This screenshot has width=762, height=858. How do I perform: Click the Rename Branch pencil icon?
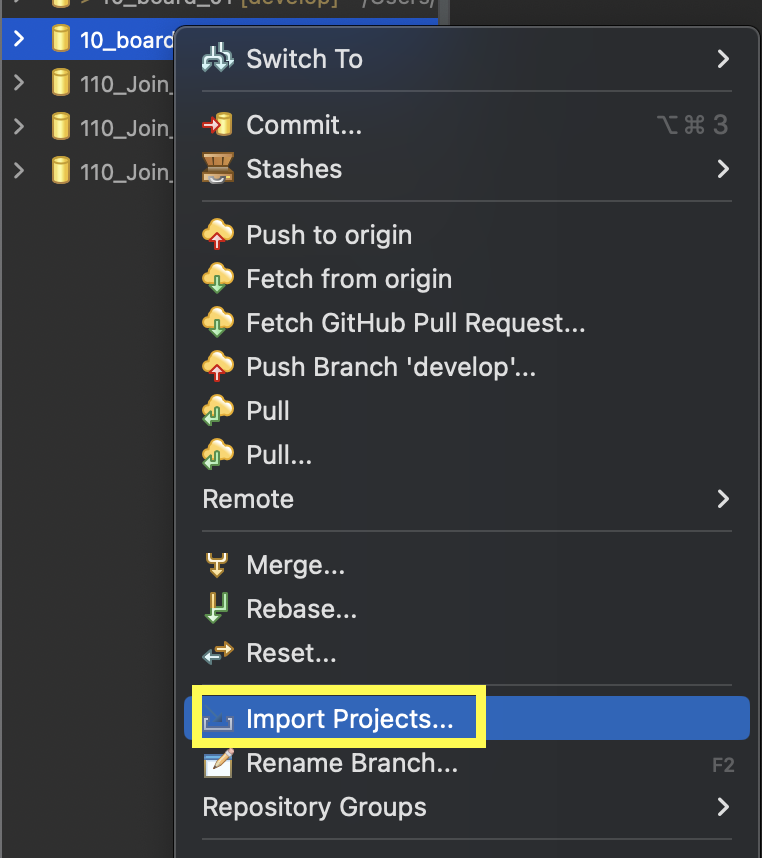(217, 764)
